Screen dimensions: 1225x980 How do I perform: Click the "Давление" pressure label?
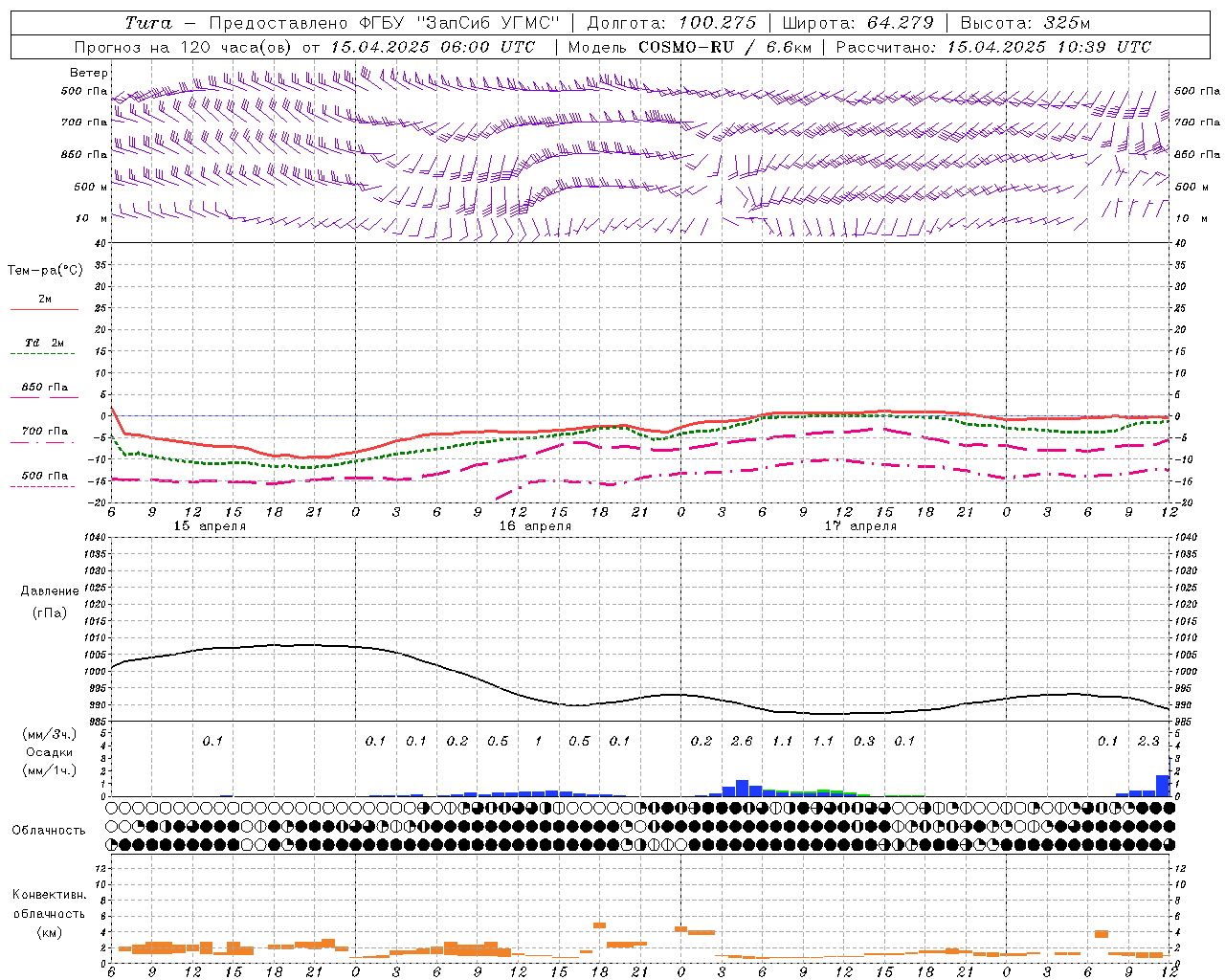49,591
